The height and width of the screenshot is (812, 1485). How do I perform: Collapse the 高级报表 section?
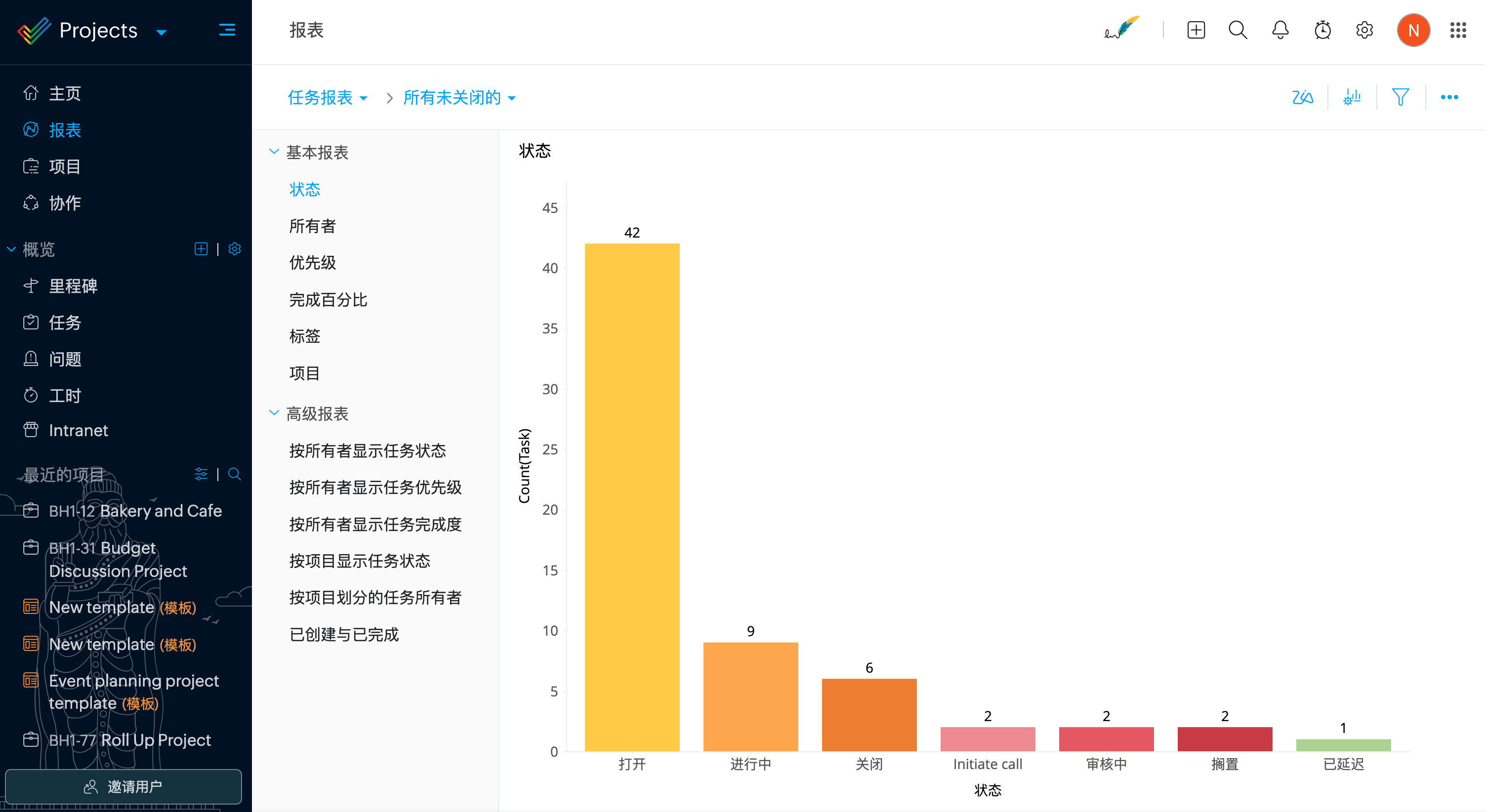[274, 413]
